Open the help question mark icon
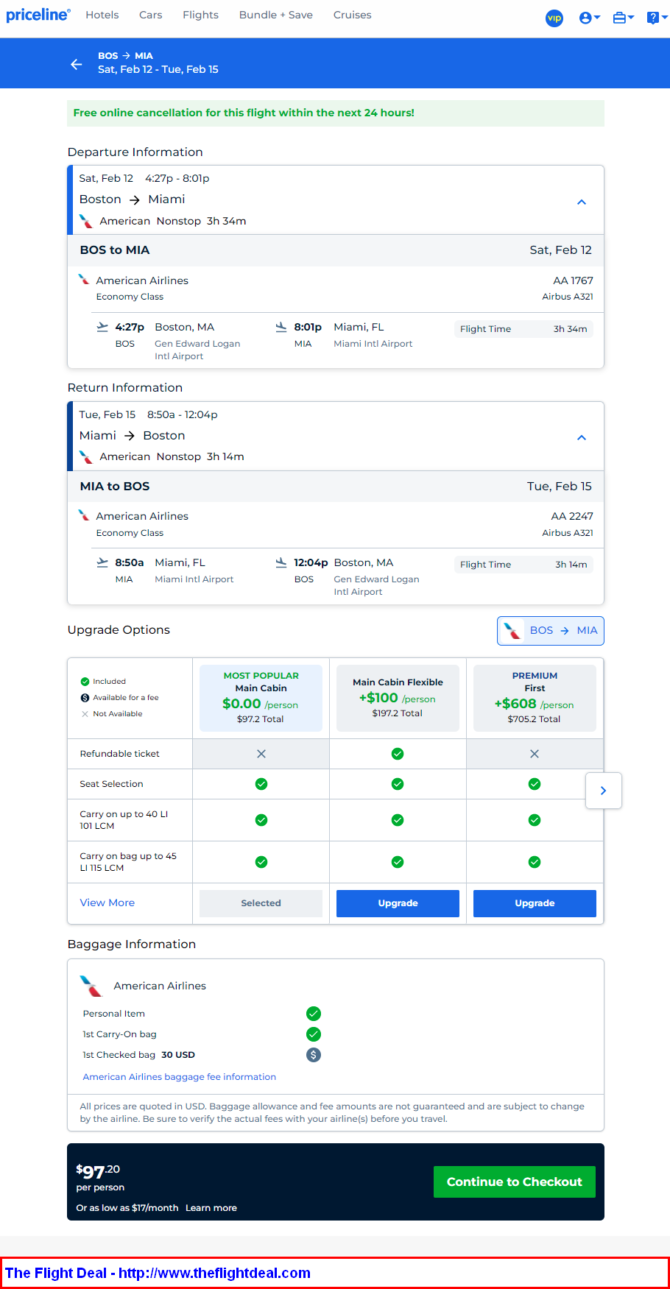Image resolution: width=670 pixels, height=1289 pixels. coord(654,18)
